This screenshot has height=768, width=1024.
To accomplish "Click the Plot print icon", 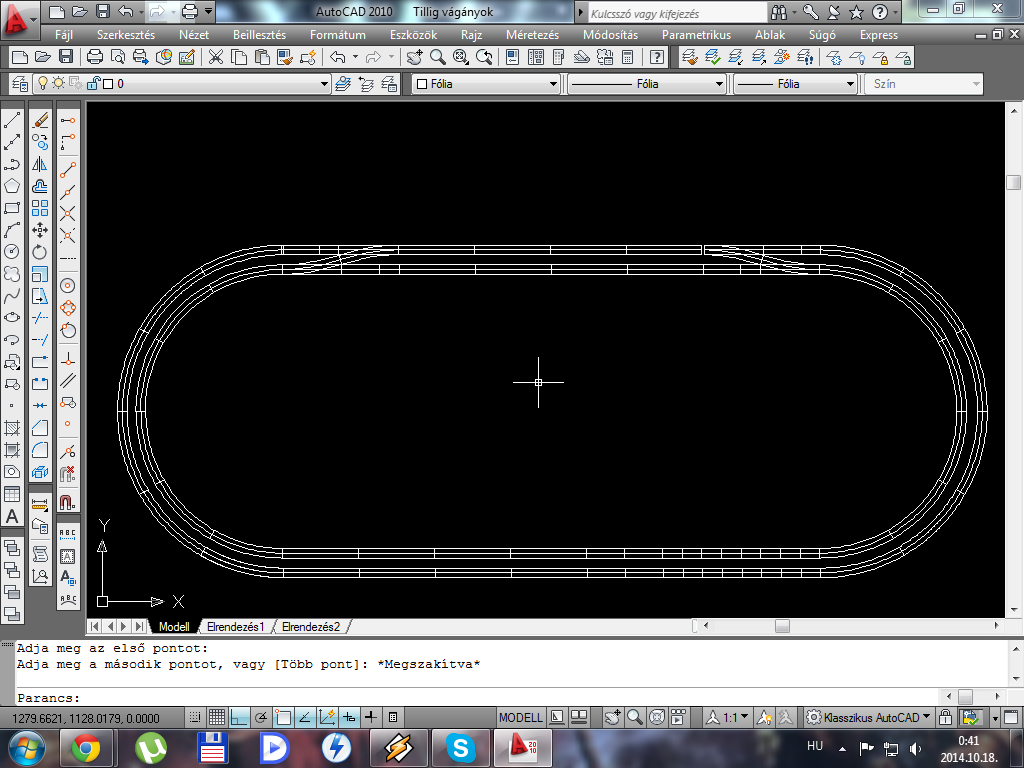I will (x=95, y=57).
